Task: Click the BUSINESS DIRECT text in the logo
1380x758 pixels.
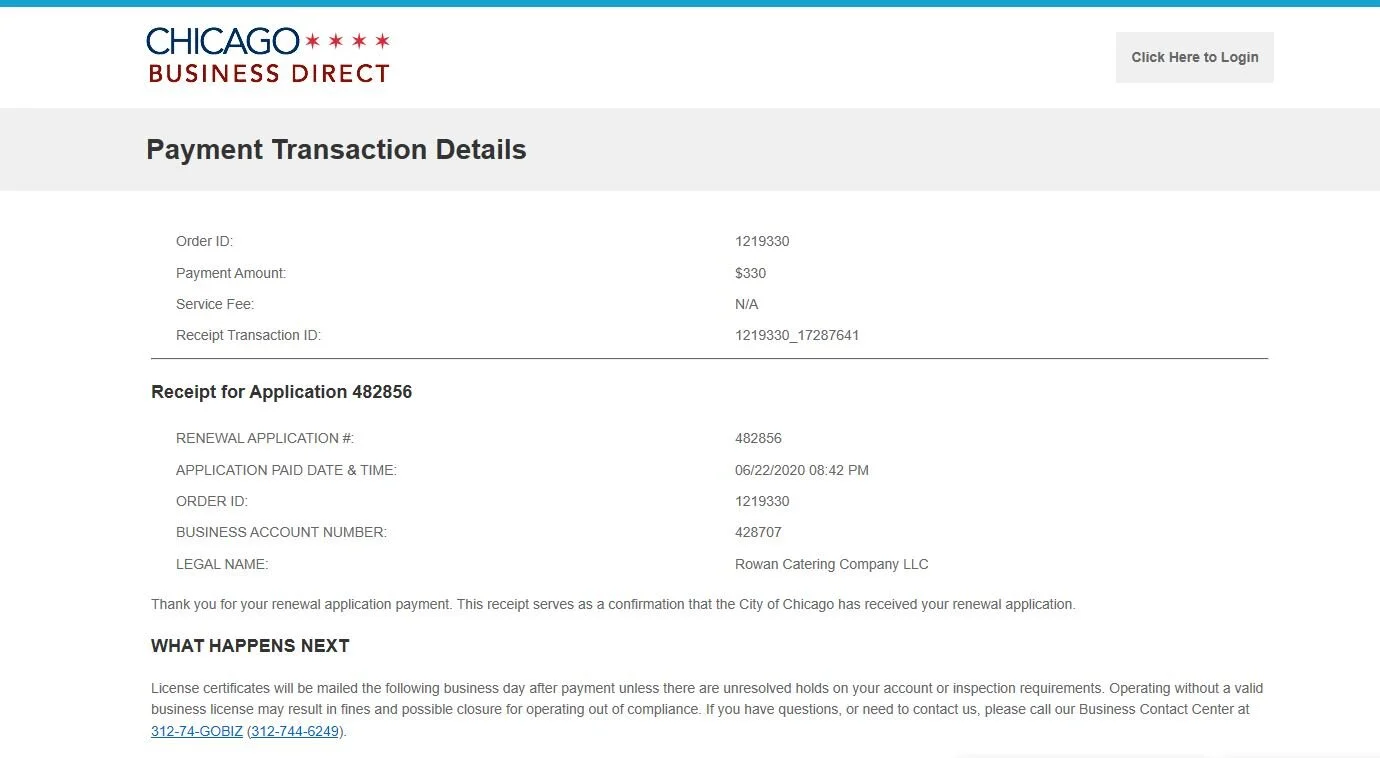Action: 268,73
